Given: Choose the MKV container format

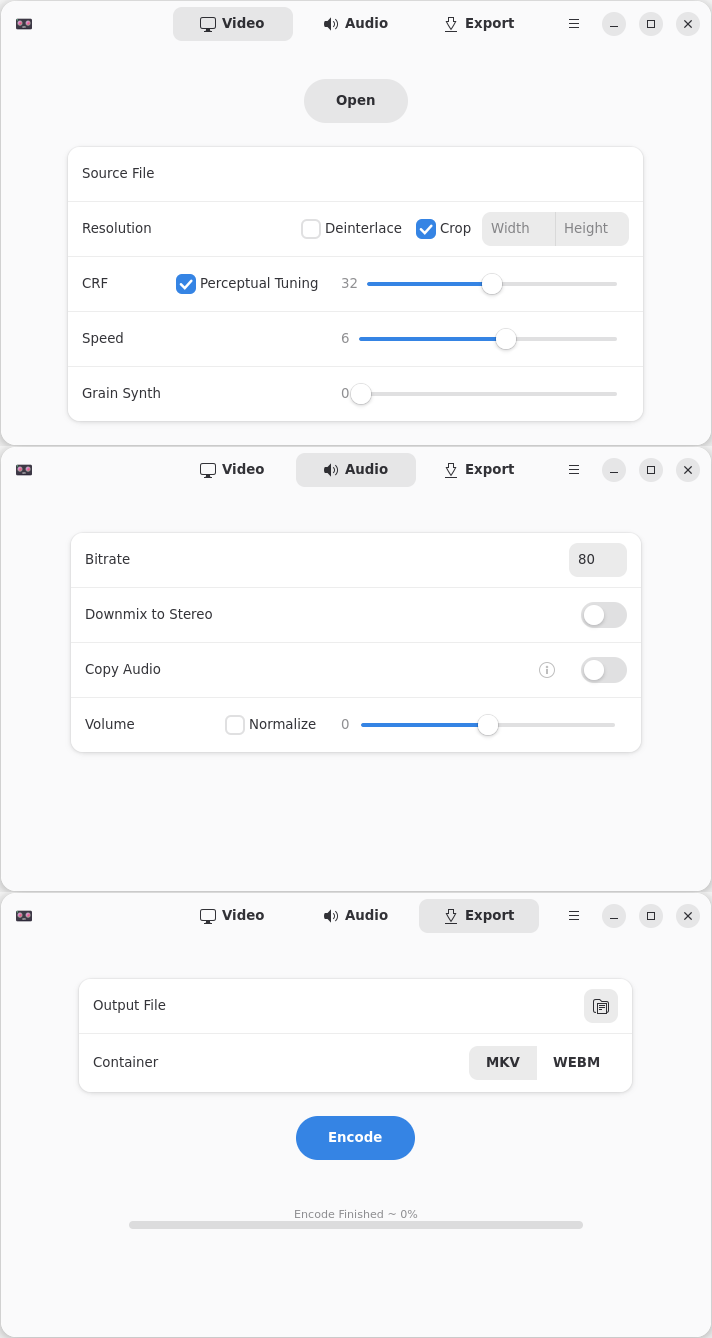Looking at the screenshot, I should coord(503,1063).
